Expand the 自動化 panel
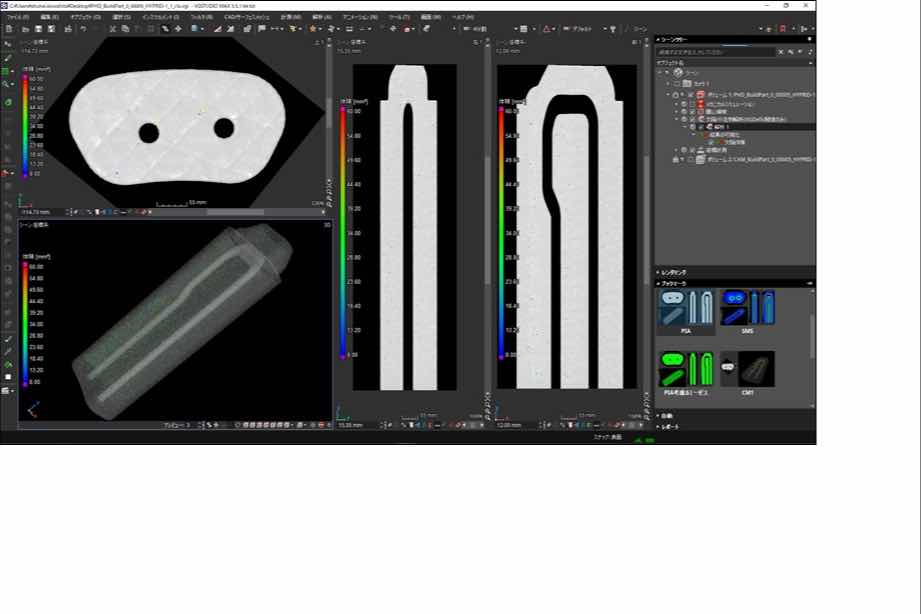 tap(667, 416)
